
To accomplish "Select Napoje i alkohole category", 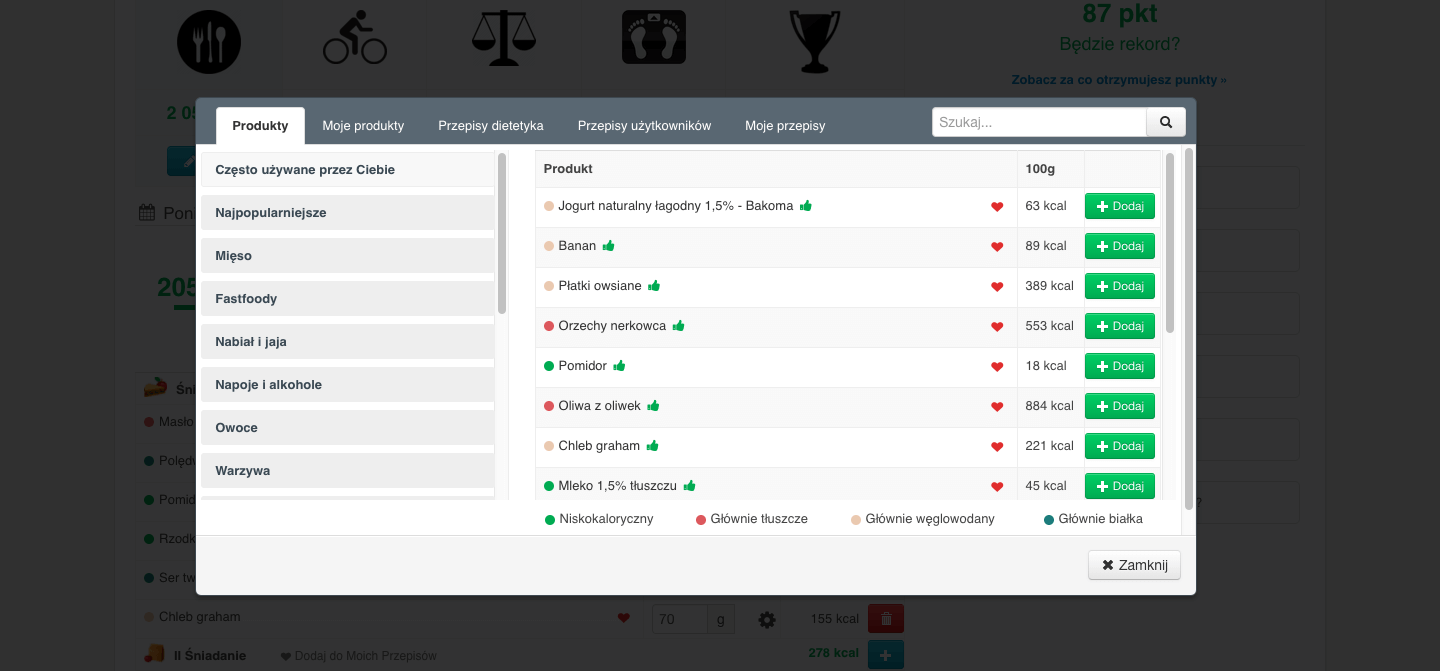I will (348, 385).
